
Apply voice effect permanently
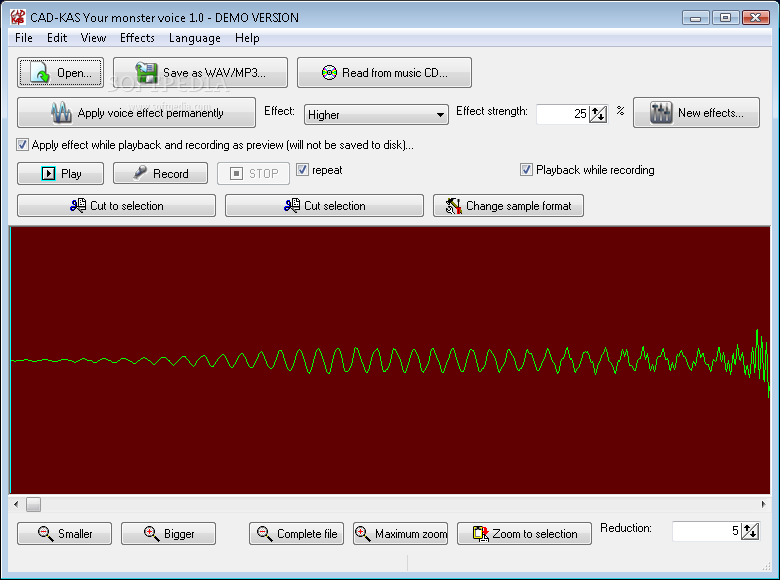coord(136,113)
